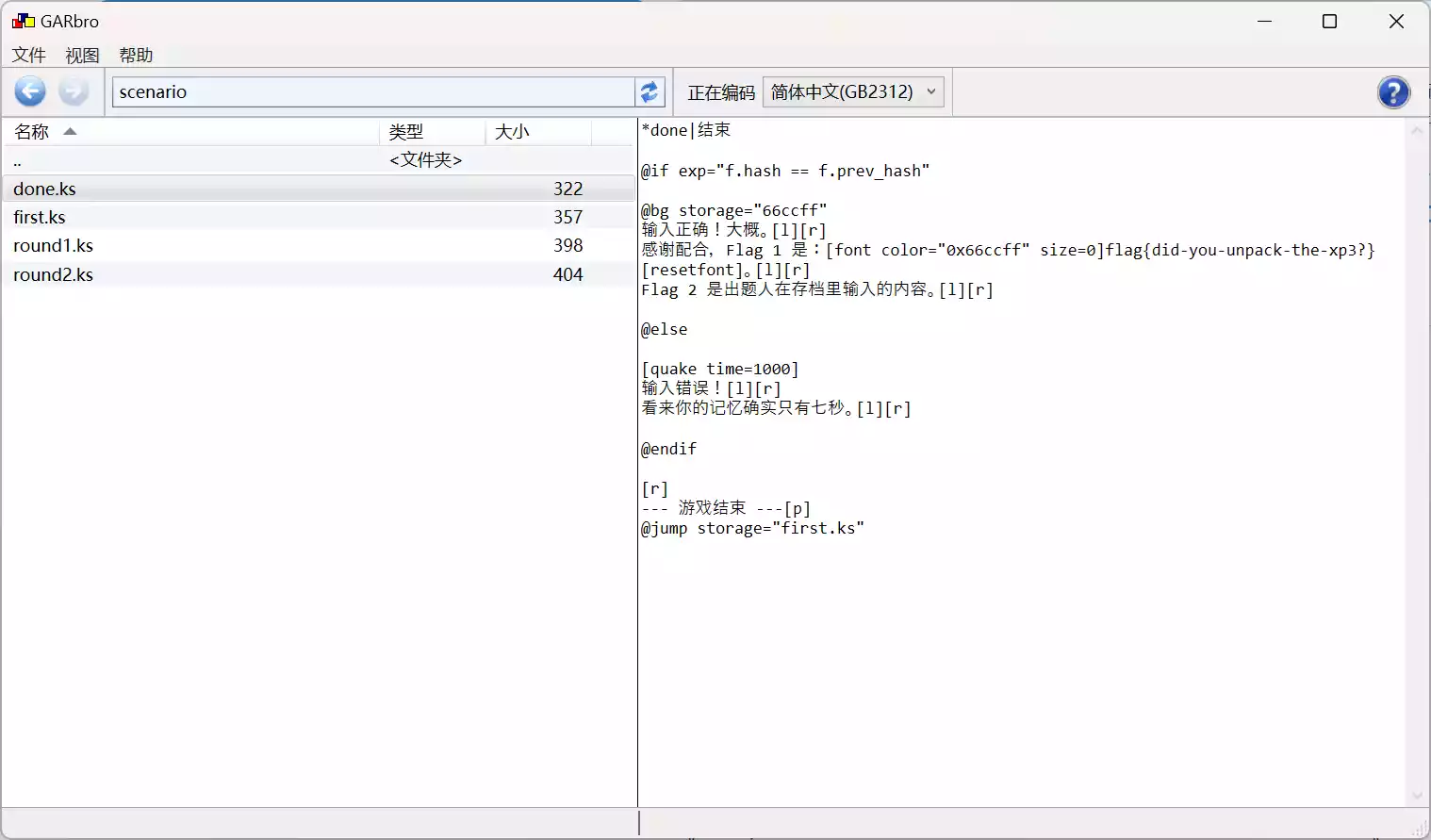Viewport: 1431px width, 840px height.
Task: Close the GARbro window
Action: pyautogui.click(x=1396, y=21)
